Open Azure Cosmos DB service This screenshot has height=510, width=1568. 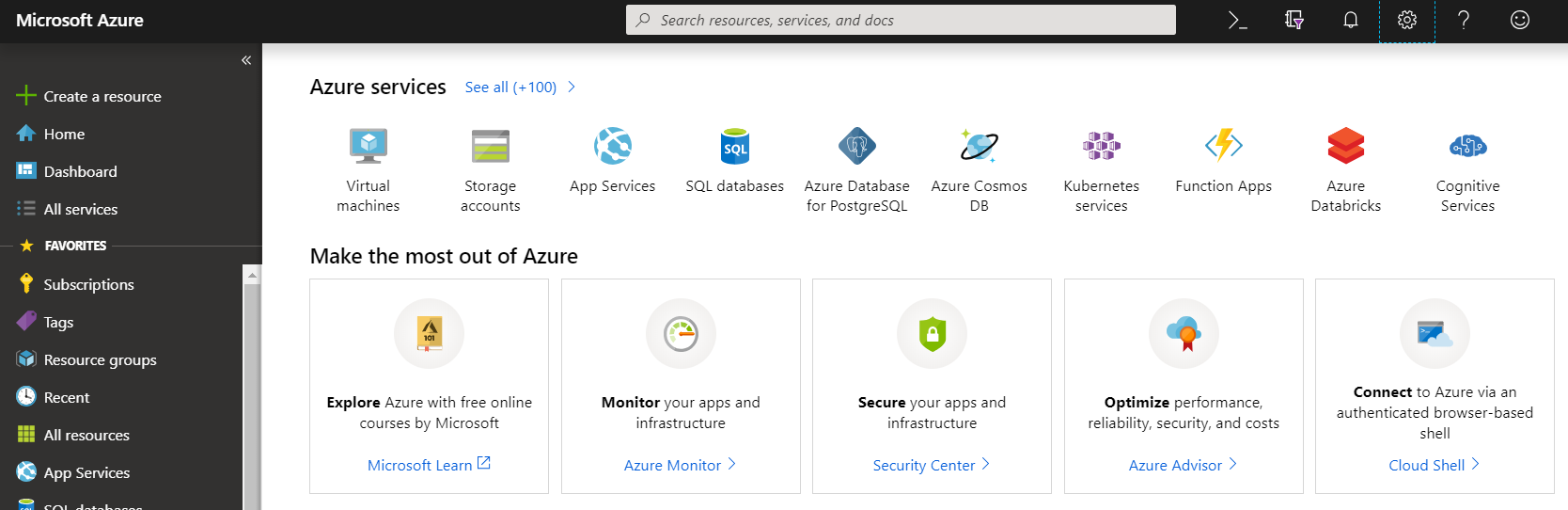pyautogui.click(x=979, y=147)
